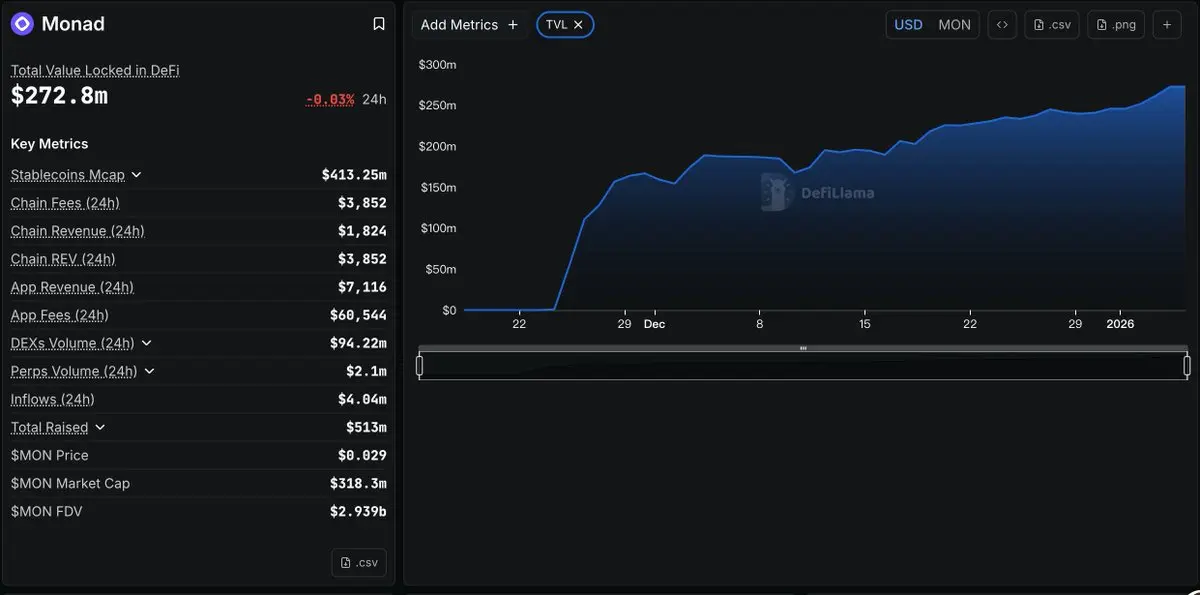Image resolution: width=1200 pixels, height=595 pixels.
Task: Click the $300m y-axis label
Action: (438, 65)
